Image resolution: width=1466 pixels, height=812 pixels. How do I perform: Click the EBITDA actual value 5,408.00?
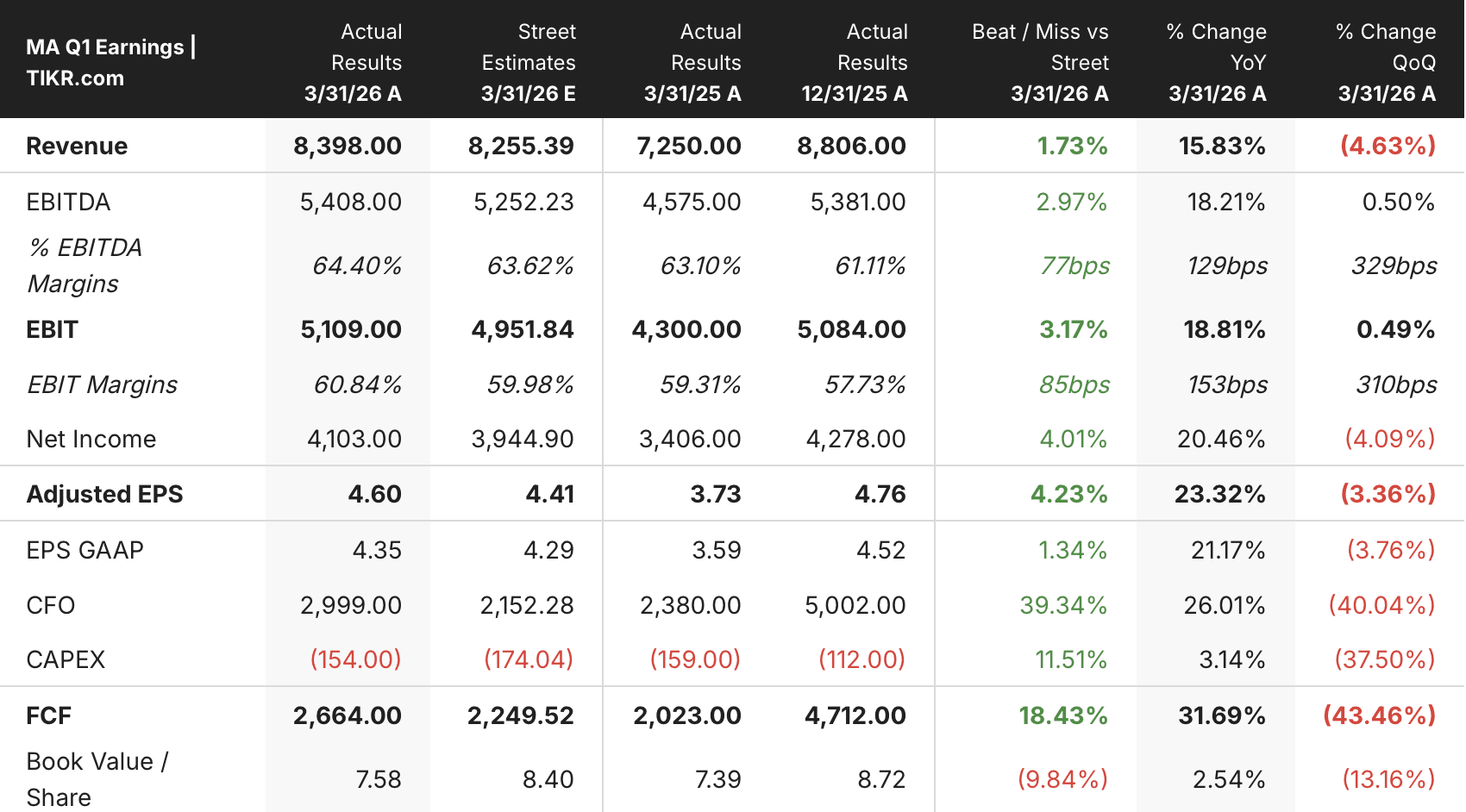point(350,202)
